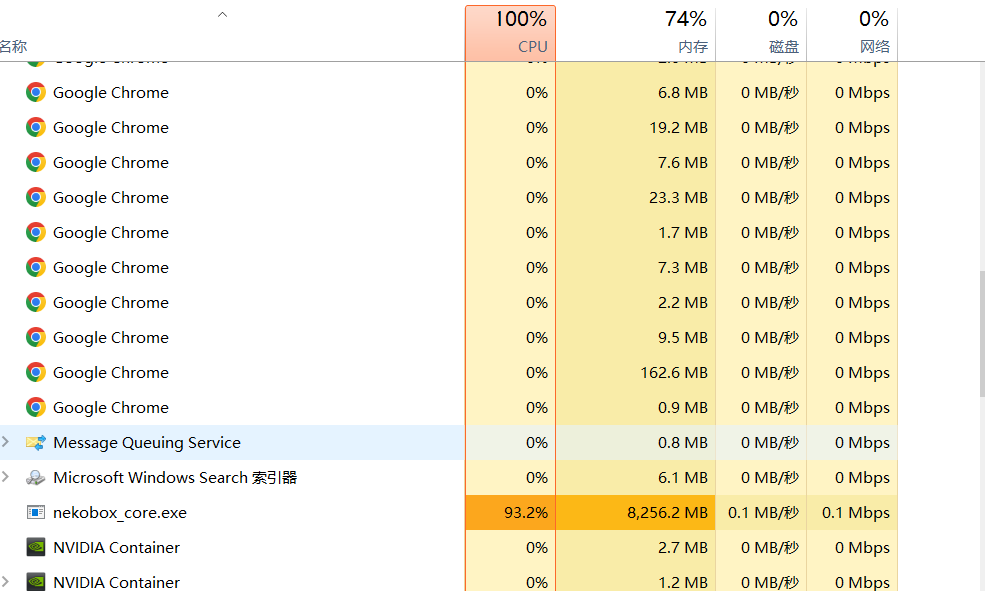The image size is (985, 591).
Task: Expand the Message Queuing Service process group
Action: (6, 442)
